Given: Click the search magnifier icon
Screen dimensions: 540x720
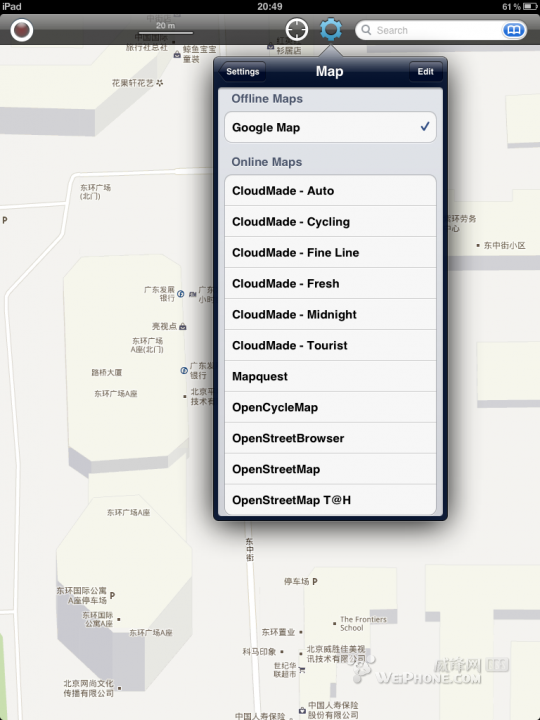Looking at the screenshot, I should coord(366,30).
